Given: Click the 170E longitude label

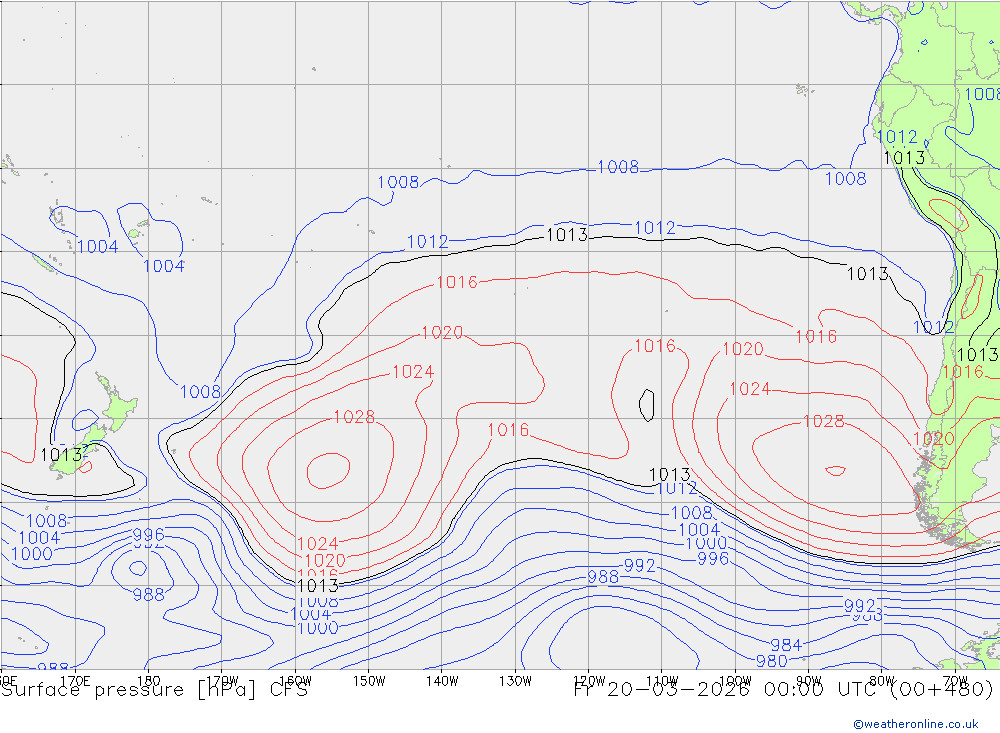Looking at the screenshot, I should pyautogui.click(x=75, y=681).
